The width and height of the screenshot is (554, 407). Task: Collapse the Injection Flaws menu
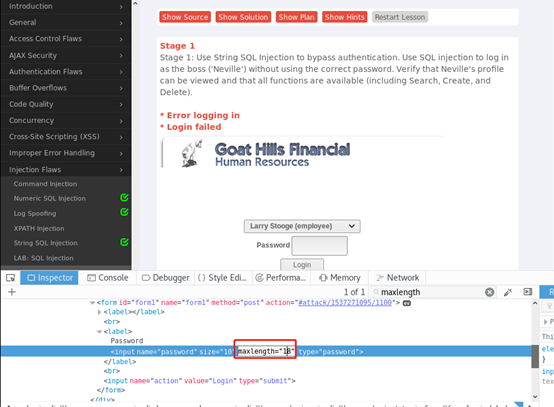66,170
